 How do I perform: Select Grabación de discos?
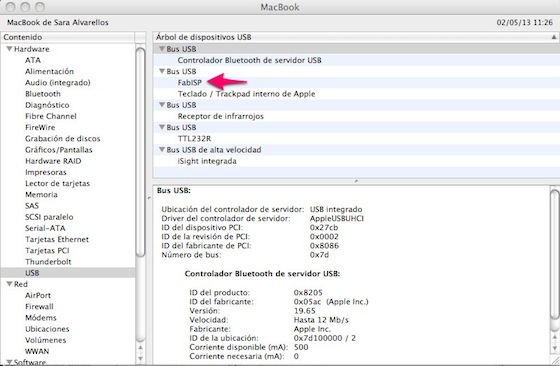coord(62,139)
